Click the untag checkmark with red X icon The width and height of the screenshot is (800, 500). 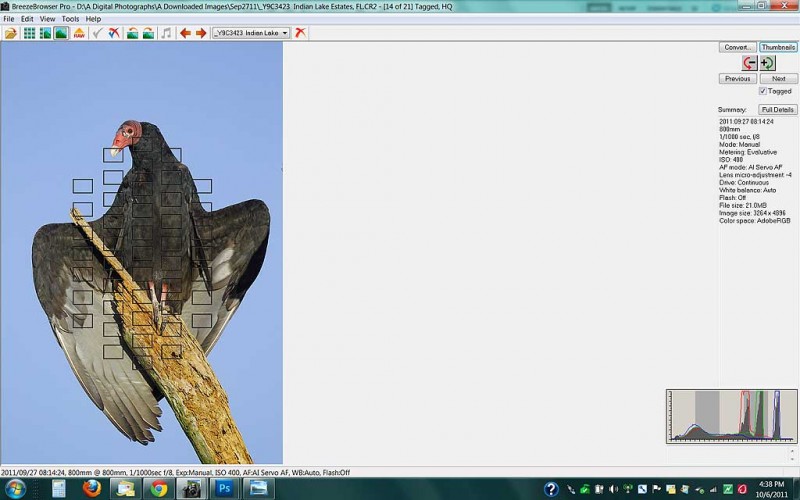[114, 33]
